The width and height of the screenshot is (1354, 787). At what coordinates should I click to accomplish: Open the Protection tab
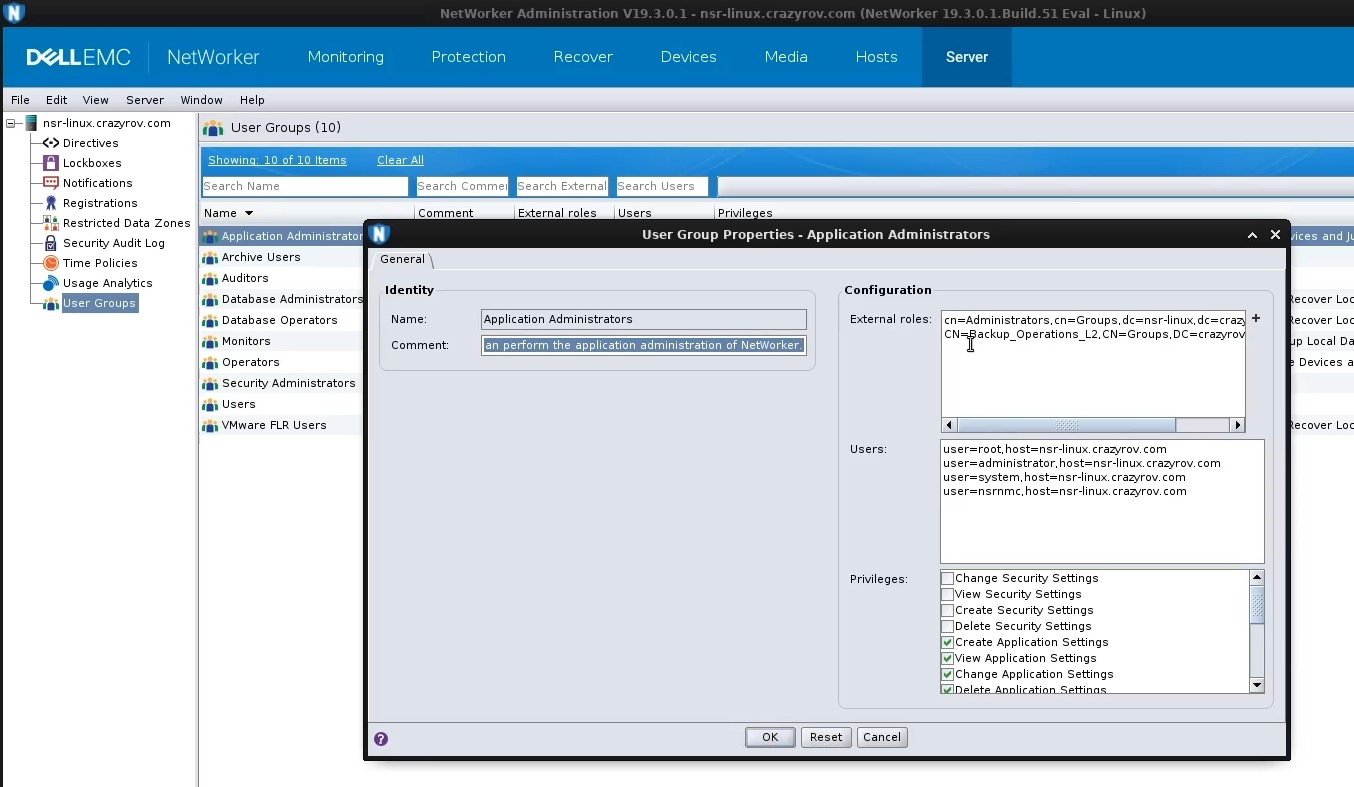[468, 57]
